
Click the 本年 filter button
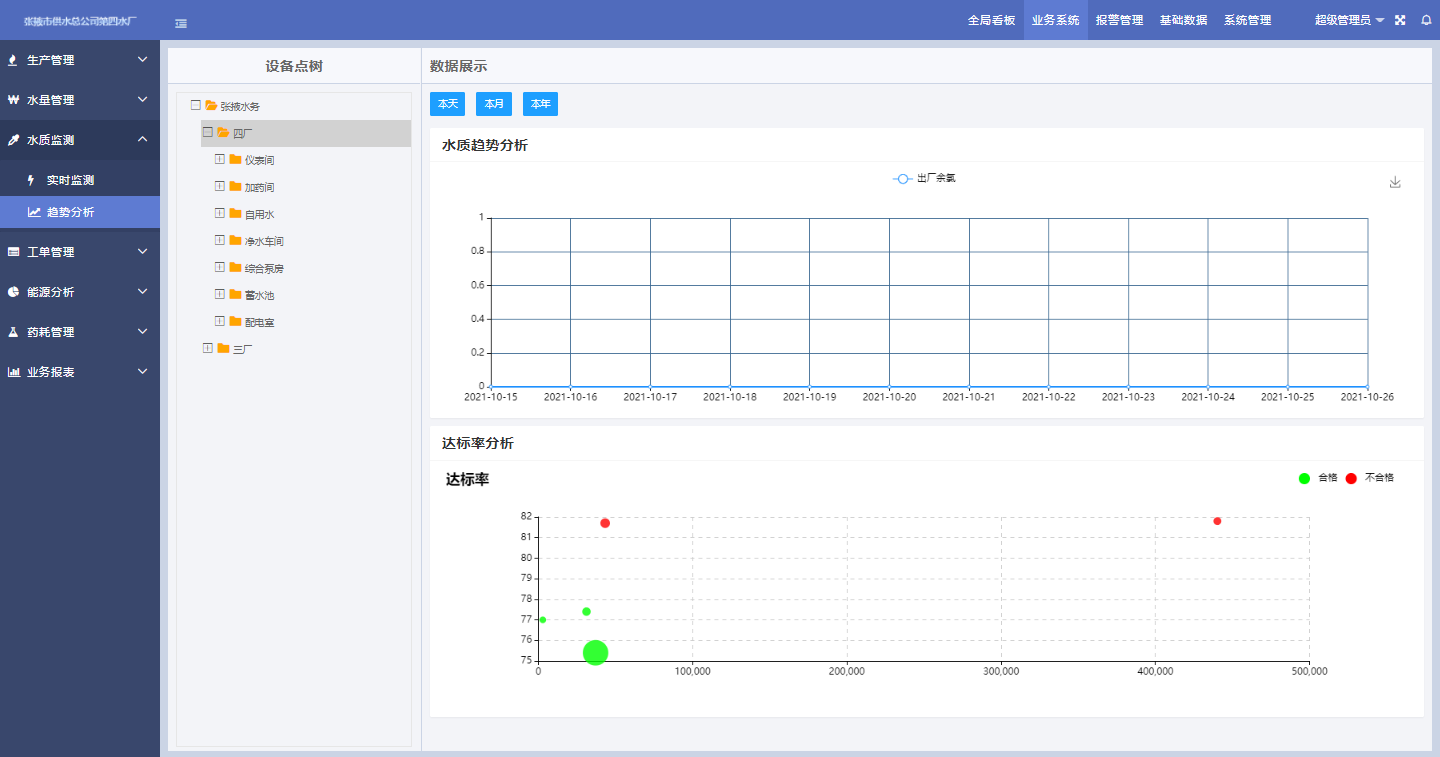click(x=540, y=104)
